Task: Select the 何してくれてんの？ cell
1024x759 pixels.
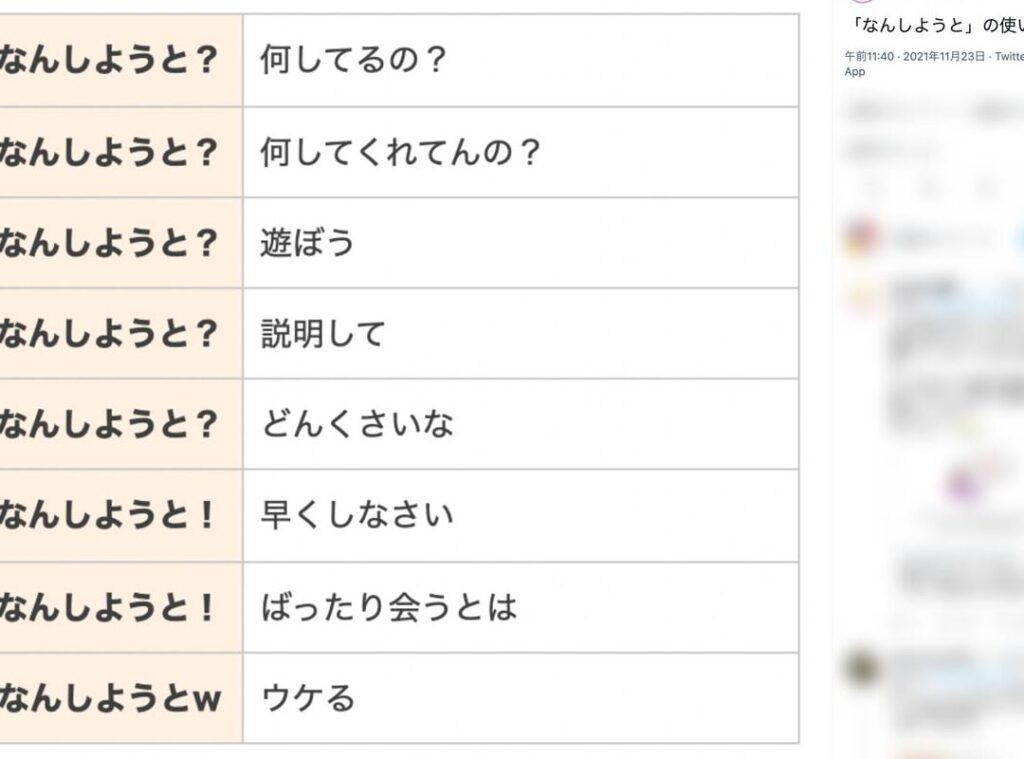Action: (520, 152)
